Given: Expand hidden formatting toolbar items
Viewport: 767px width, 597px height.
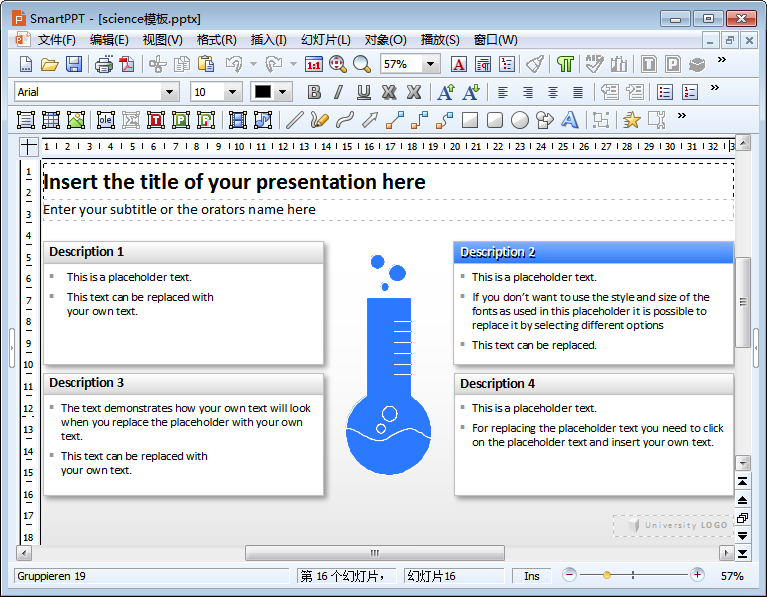Looking at the screenshot, I should click(x=715, y=88).
